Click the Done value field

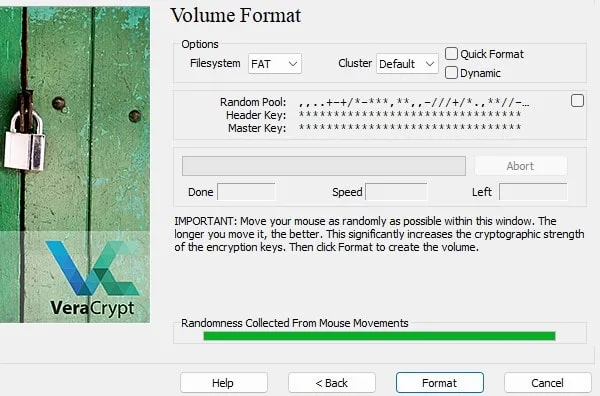pos(246,192)
